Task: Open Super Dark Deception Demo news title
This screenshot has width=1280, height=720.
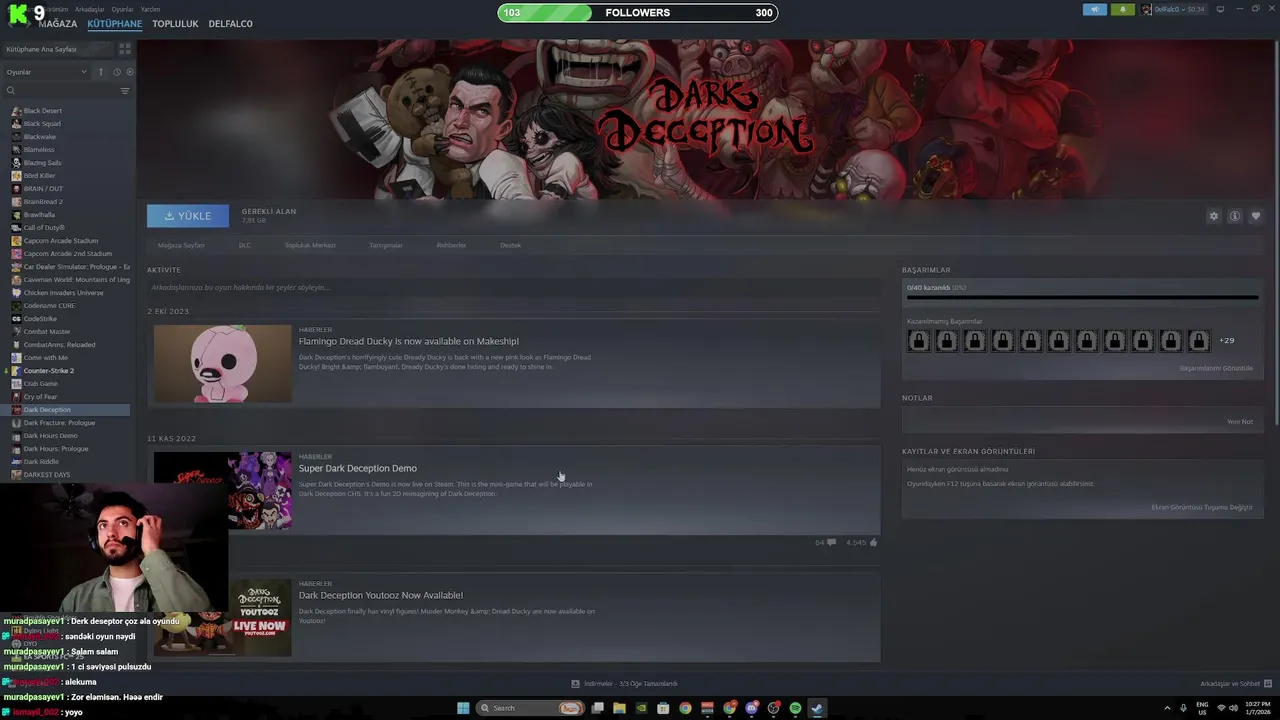Action: [358, 468]
